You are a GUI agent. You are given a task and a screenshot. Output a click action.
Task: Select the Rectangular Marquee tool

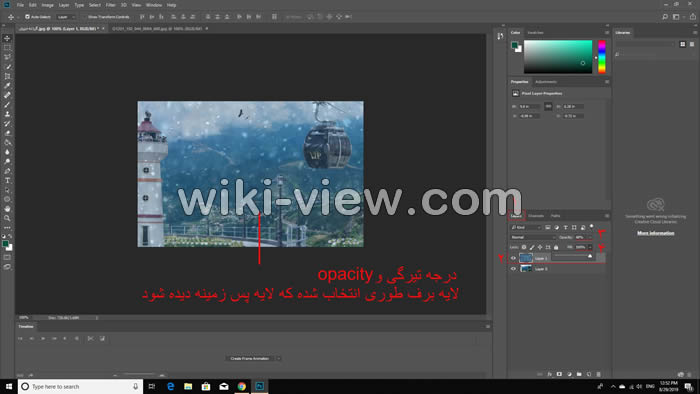tap(7, 48)
